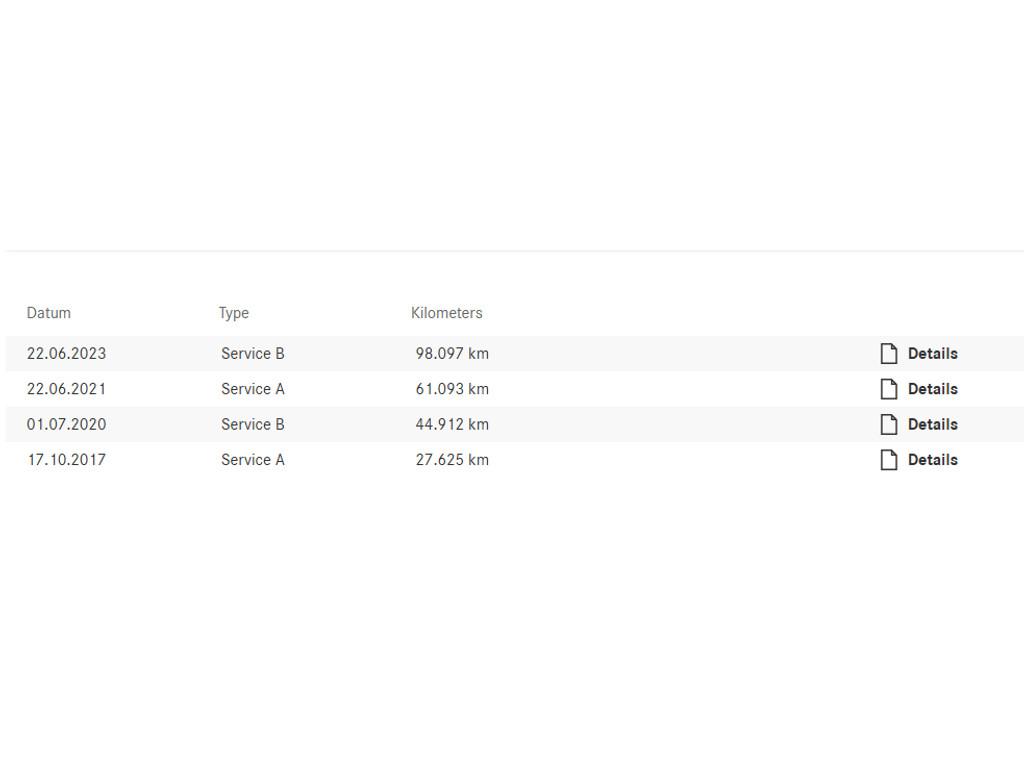Image resolution: width=1024 pixels, height=768 pixels.
Task: Select the date 22.06.2021
Action: click(66, 389)
